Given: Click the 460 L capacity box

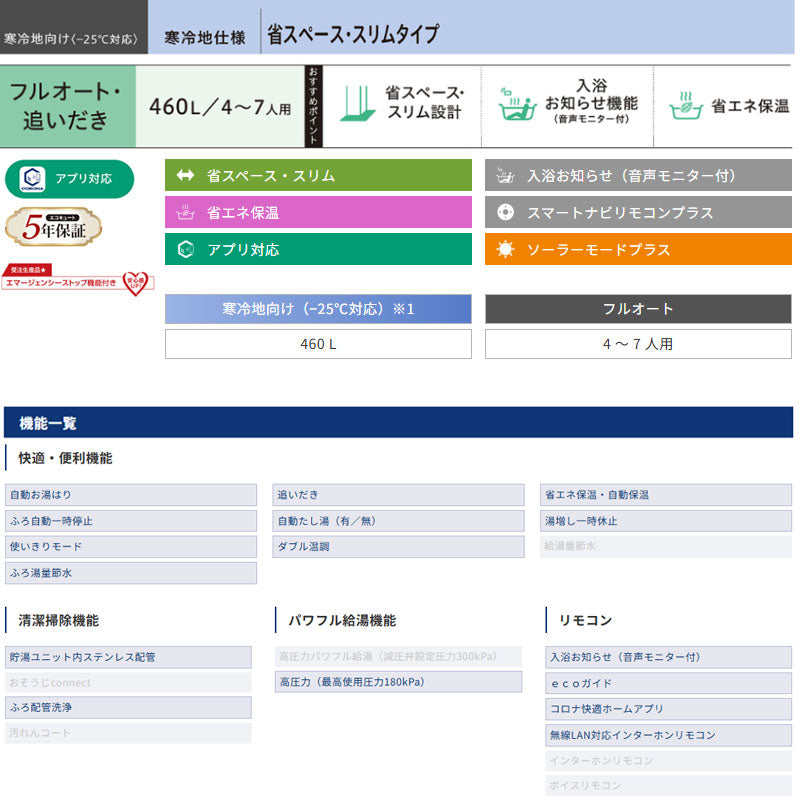Looking at the screenshot, I should pyautogui.click(x=318, y=344).
